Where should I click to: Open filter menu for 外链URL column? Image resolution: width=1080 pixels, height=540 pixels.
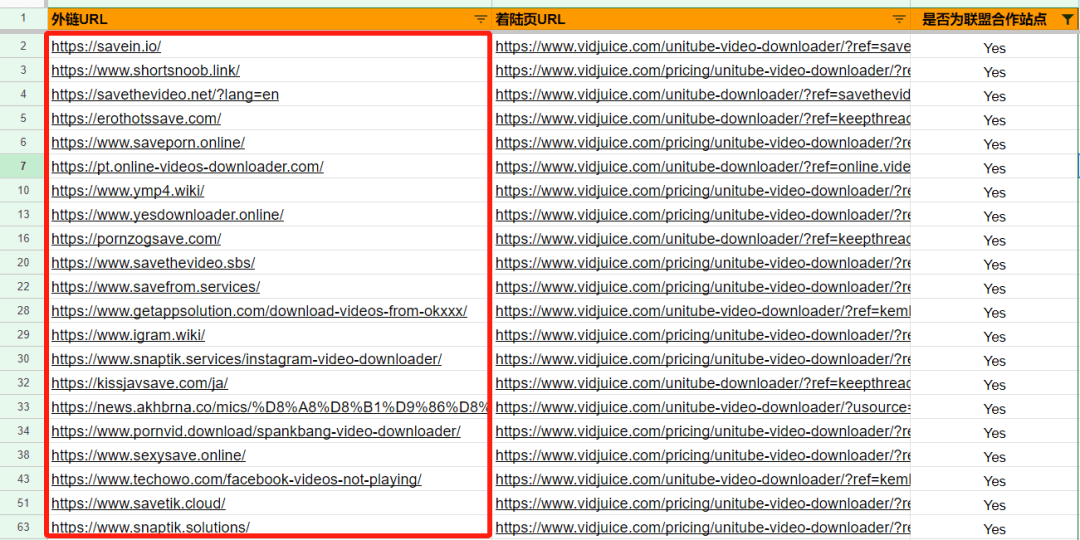[x=481, y=20]
